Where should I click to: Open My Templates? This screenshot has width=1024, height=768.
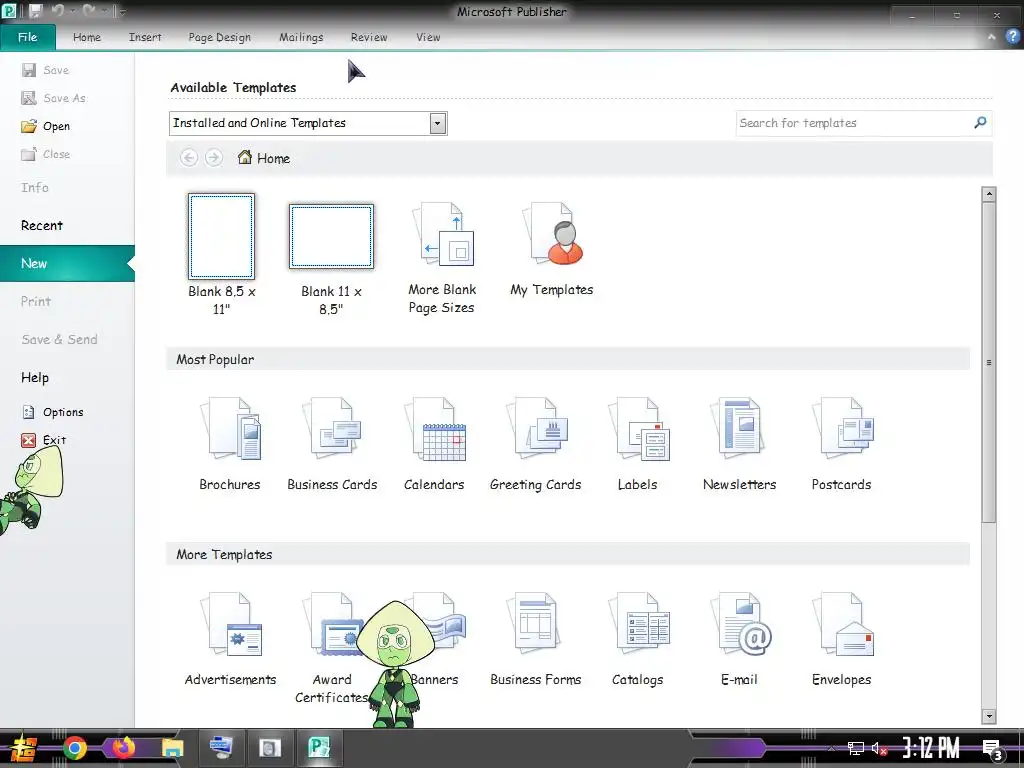[x=552, y=249]
